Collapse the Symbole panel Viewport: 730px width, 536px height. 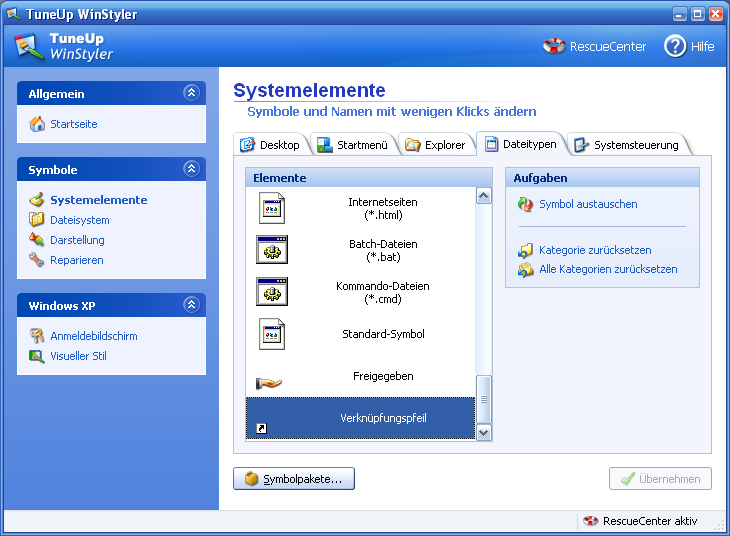pyautogui.click(x=191, y=169)
